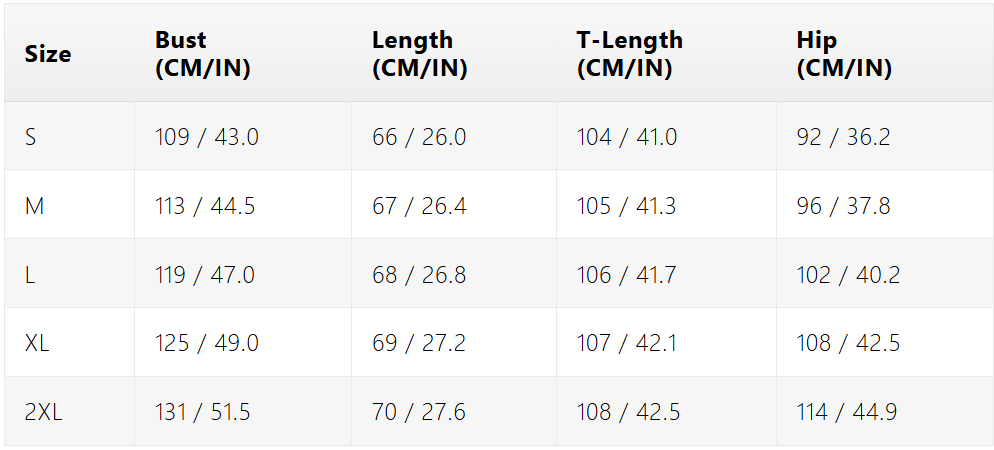This screenshot has width=994, height=450.
Task: Click the Hip (CM/IN) header
Action: tap(844, 54)
